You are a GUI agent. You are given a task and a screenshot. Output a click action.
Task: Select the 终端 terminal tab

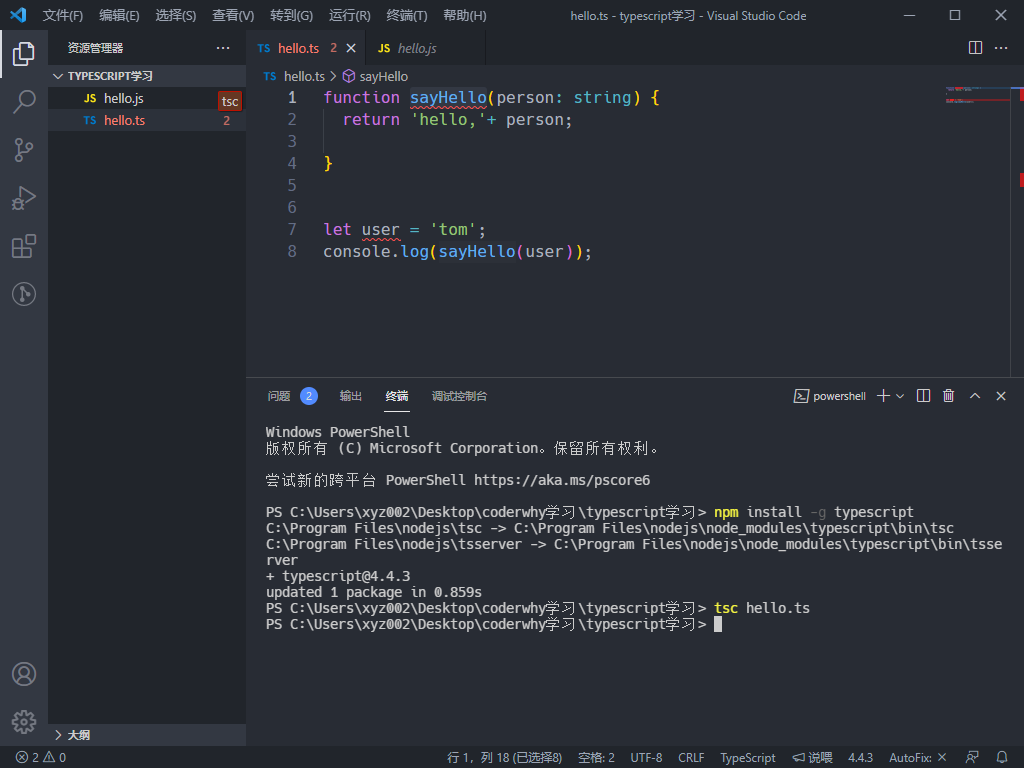397,396
